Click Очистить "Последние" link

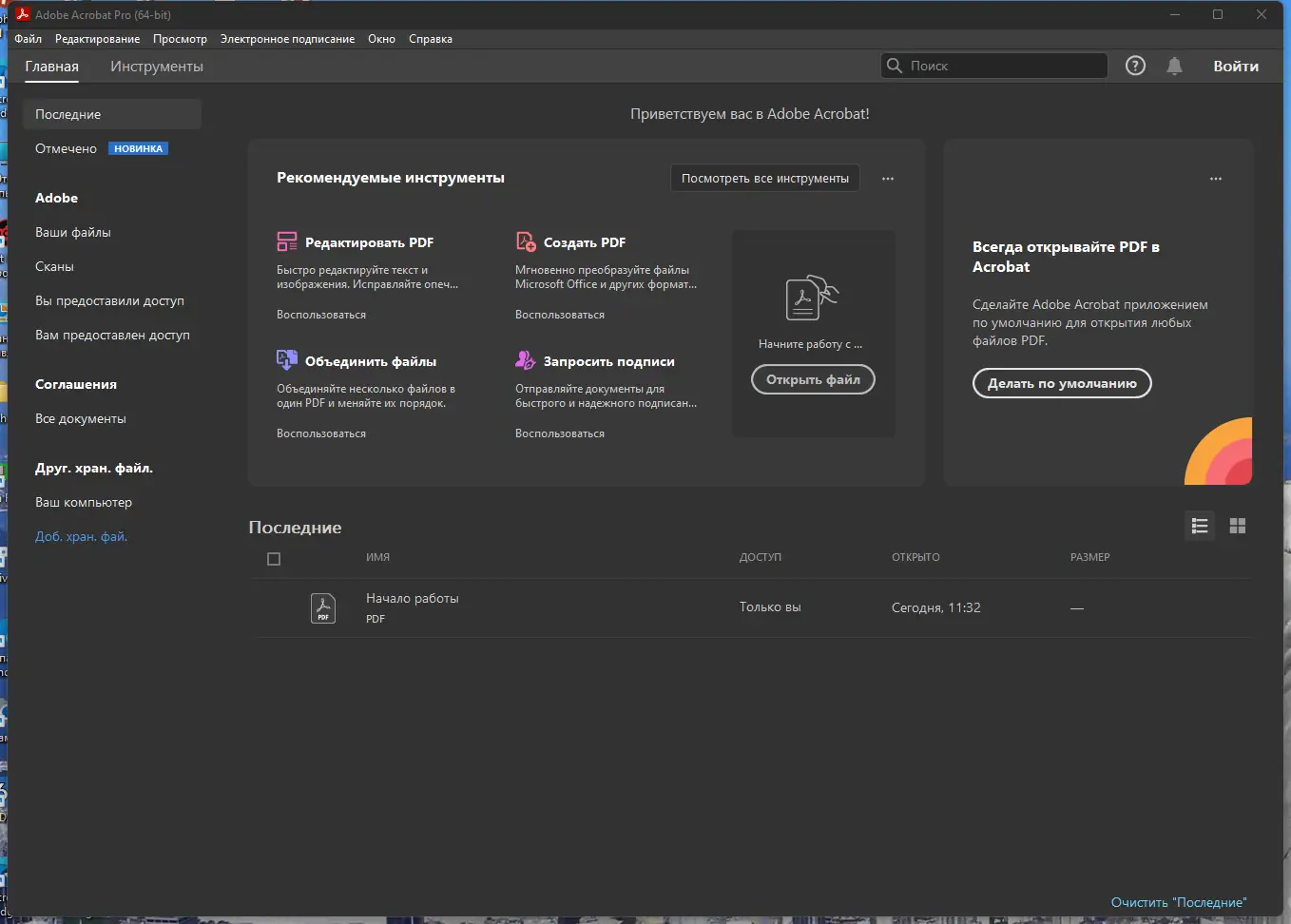point(1179,902)
